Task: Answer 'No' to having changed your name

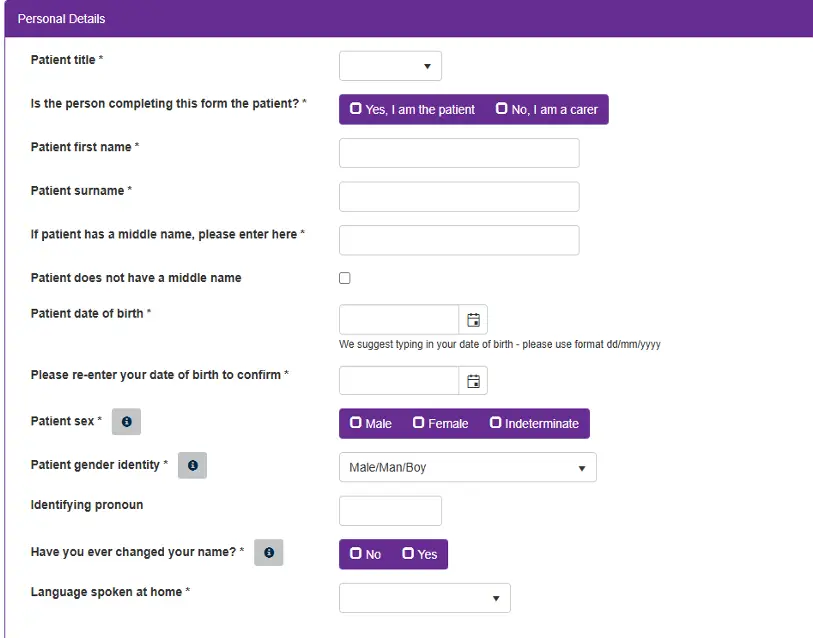Action: pyautogui.click(x=365, y=553)
